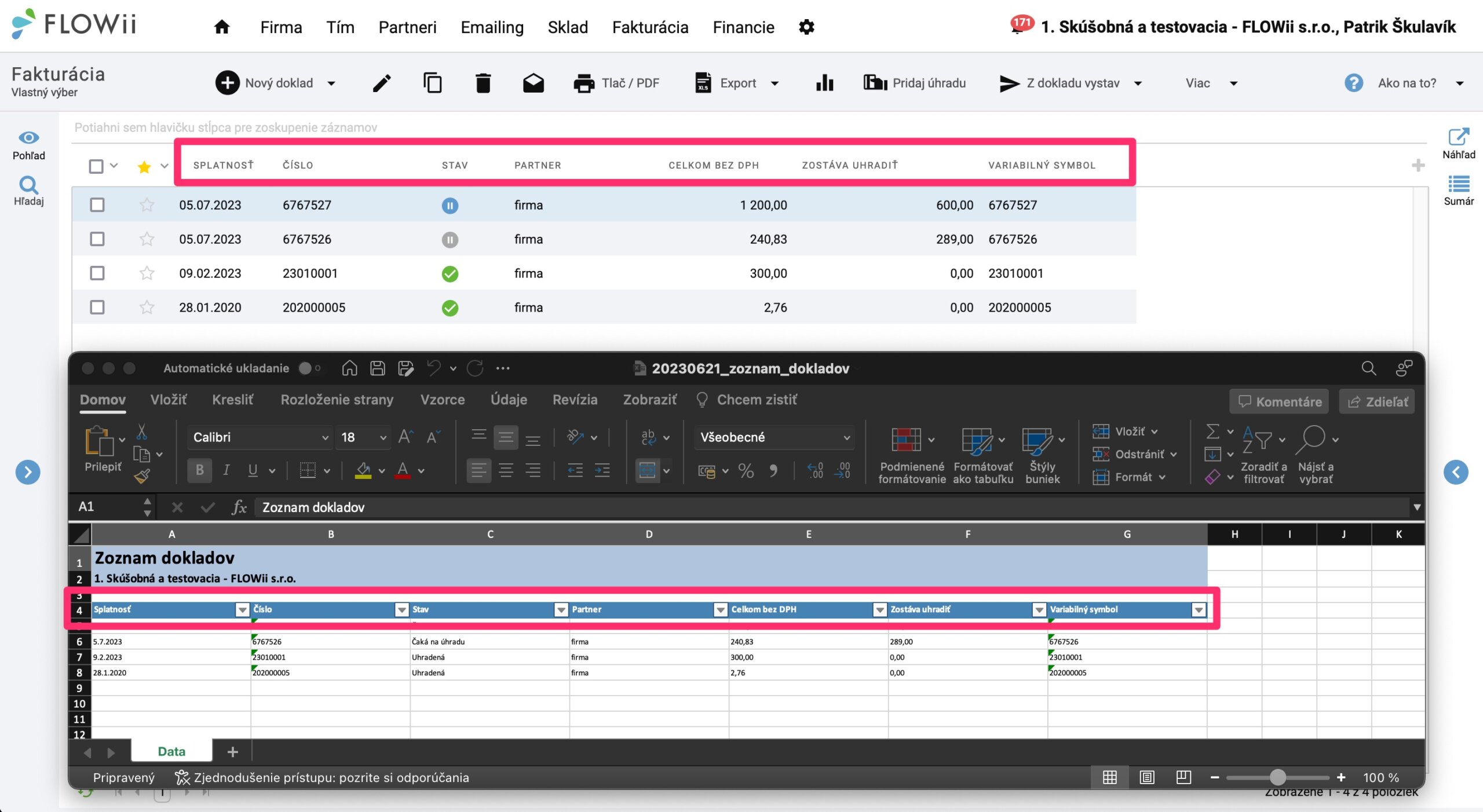Toggle favorite star for row 202000005
The width and height of the screenshot is (1483, 812).
coord(147,308)
